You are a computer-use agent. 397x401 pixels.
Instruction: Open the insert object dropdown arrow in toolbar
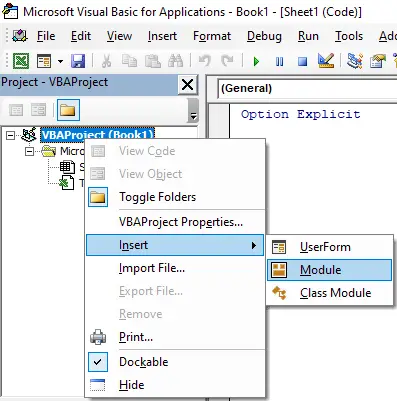(60, 61)
